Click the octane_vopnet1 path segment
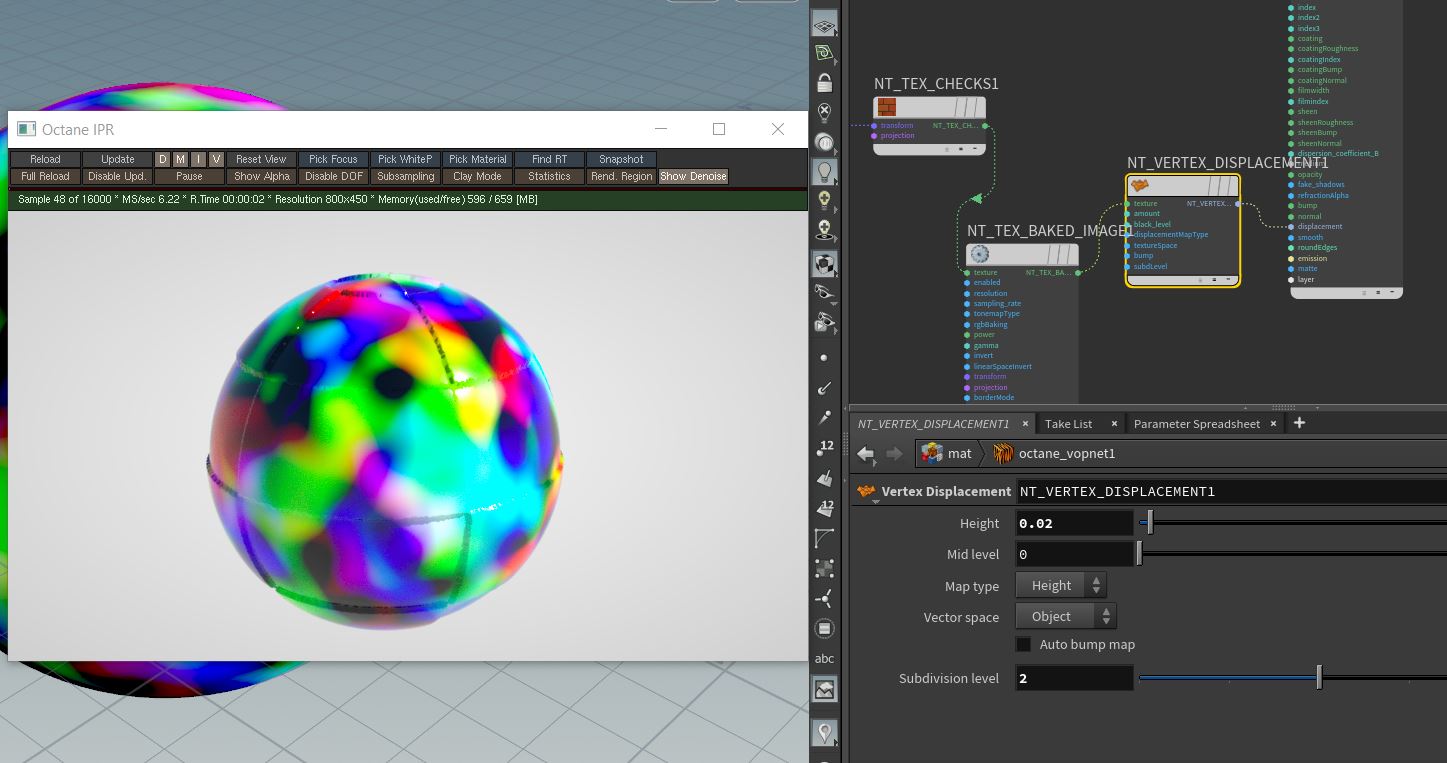1447x763 pixels. click(1054, 454)
